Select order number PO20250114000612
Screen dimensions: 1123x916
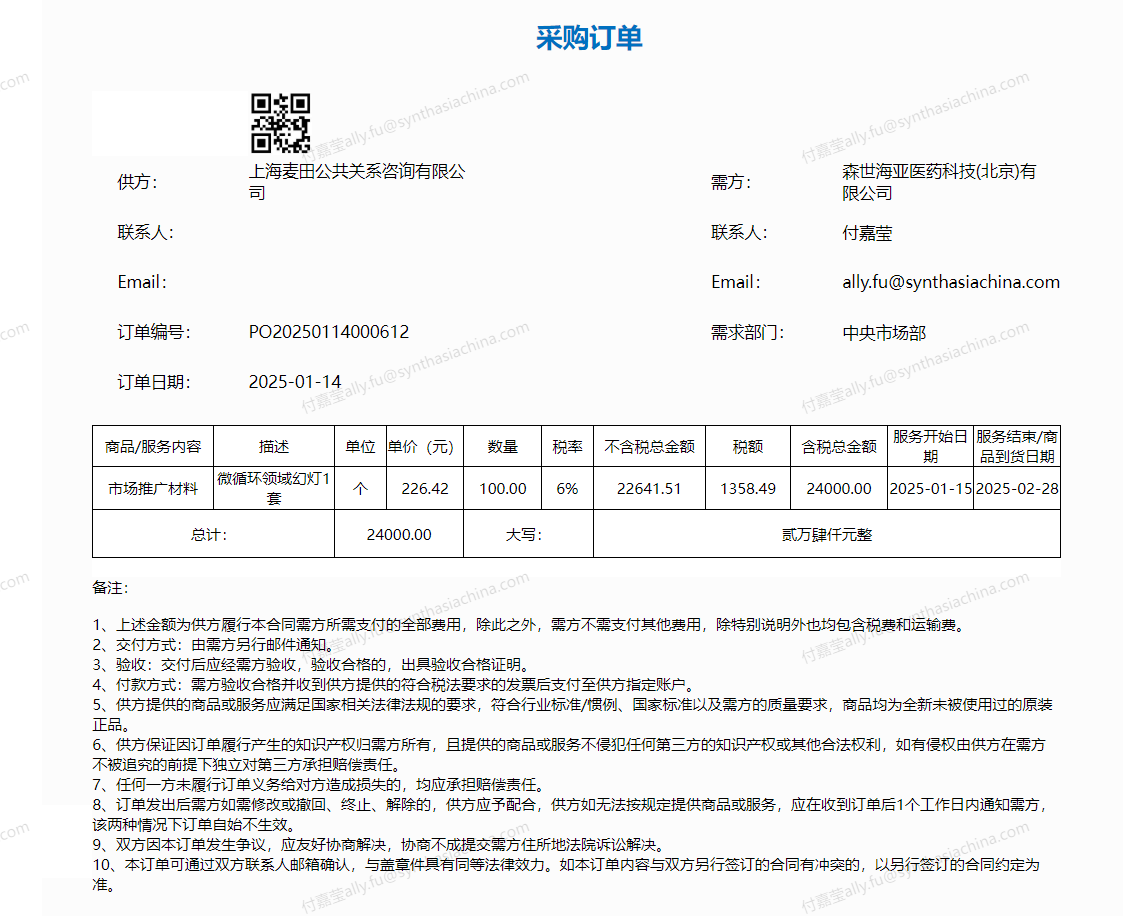[x=328, y=332]
